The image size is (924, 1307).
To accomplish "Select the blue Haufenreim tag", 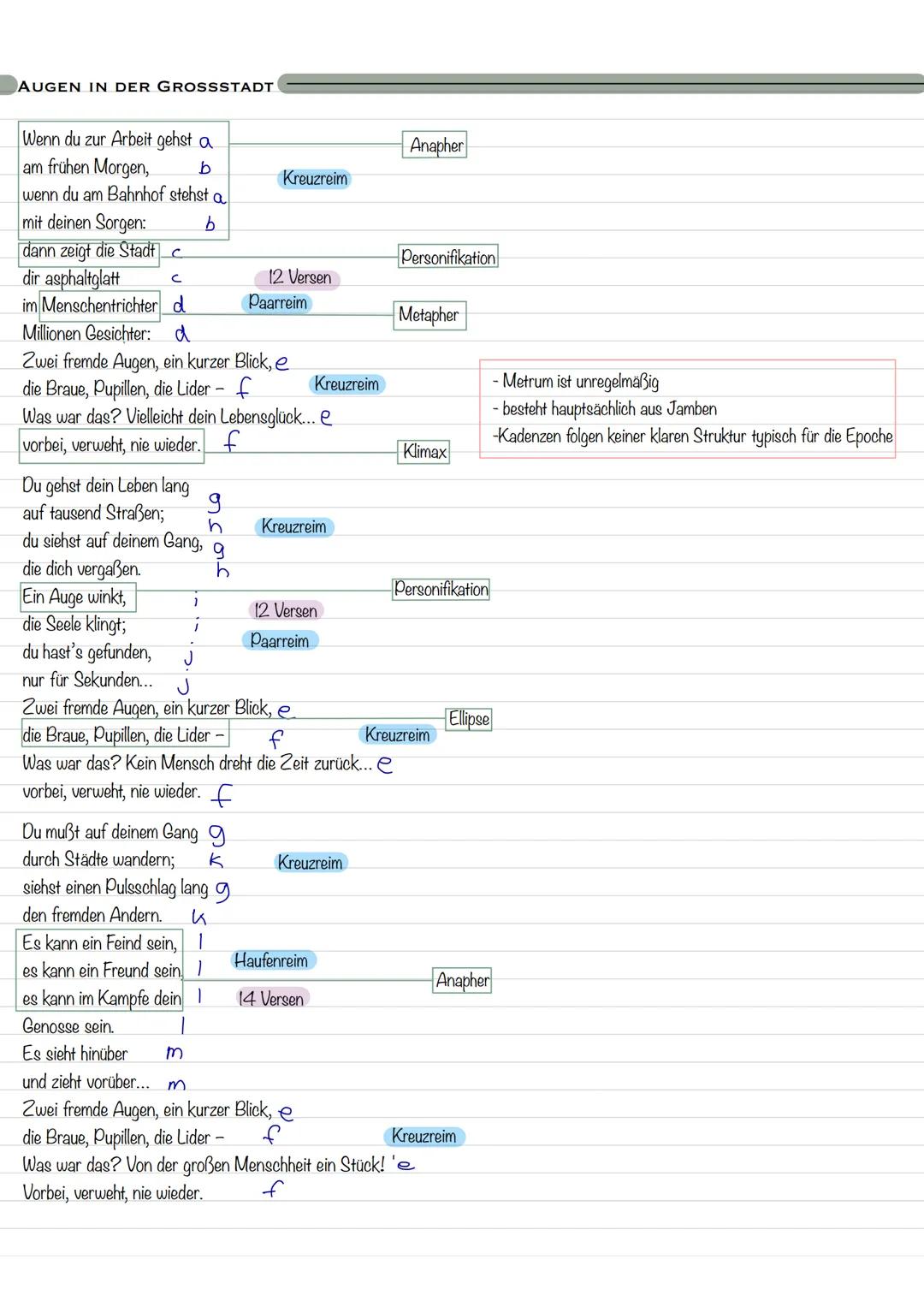I will [x=271, y=961].
